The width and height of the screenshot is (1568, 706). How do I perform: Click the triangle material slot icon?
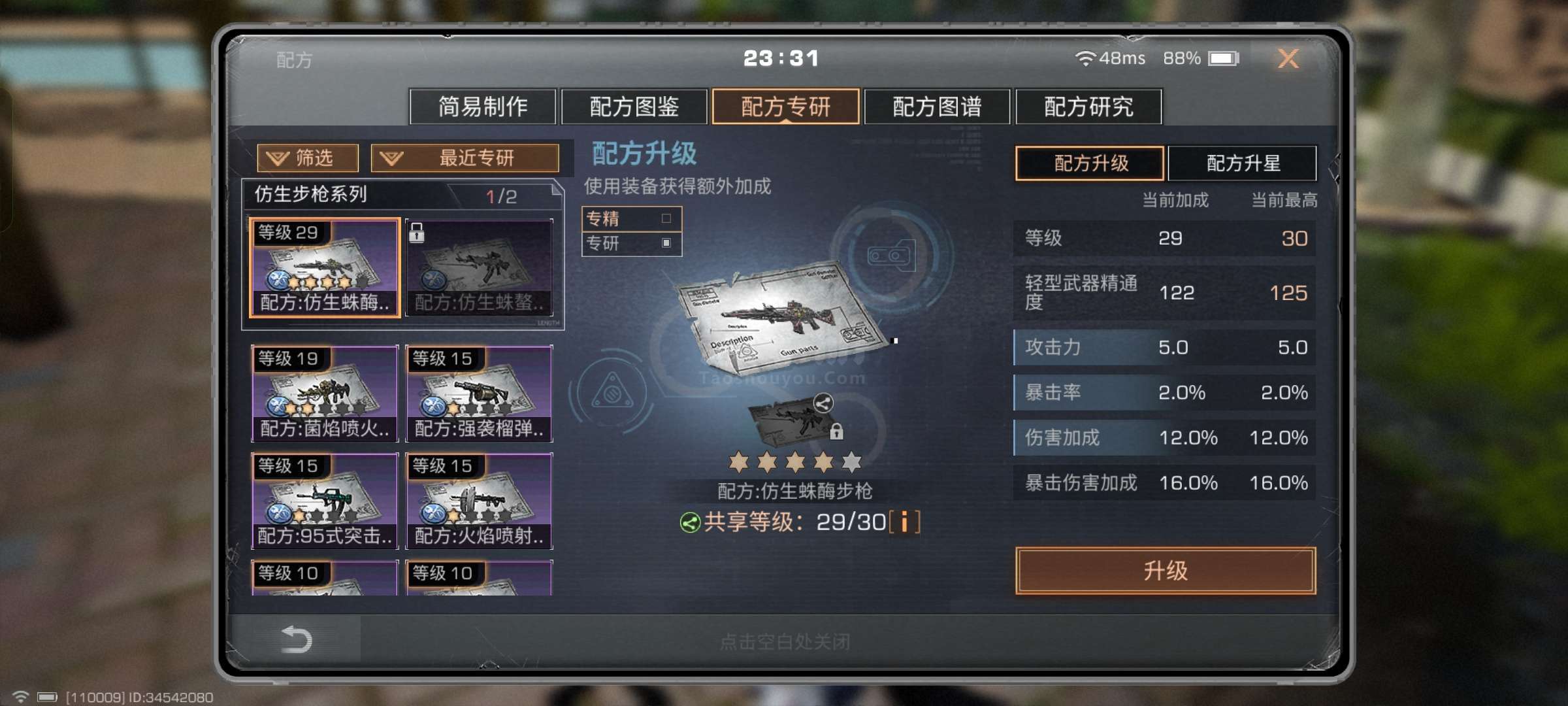pos(612,393)
